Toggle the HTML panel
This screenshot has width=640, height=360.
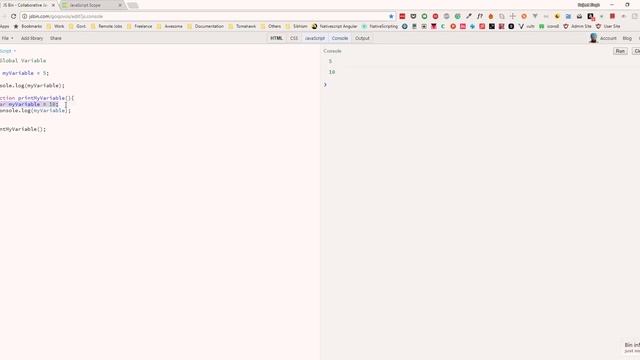[x=276, y=38]
